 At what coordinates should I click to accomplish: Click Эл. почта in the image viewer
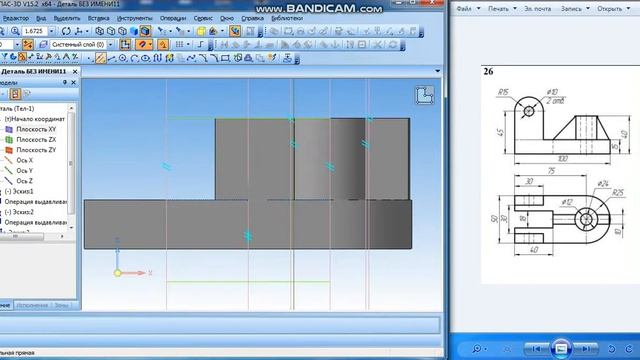538,8
